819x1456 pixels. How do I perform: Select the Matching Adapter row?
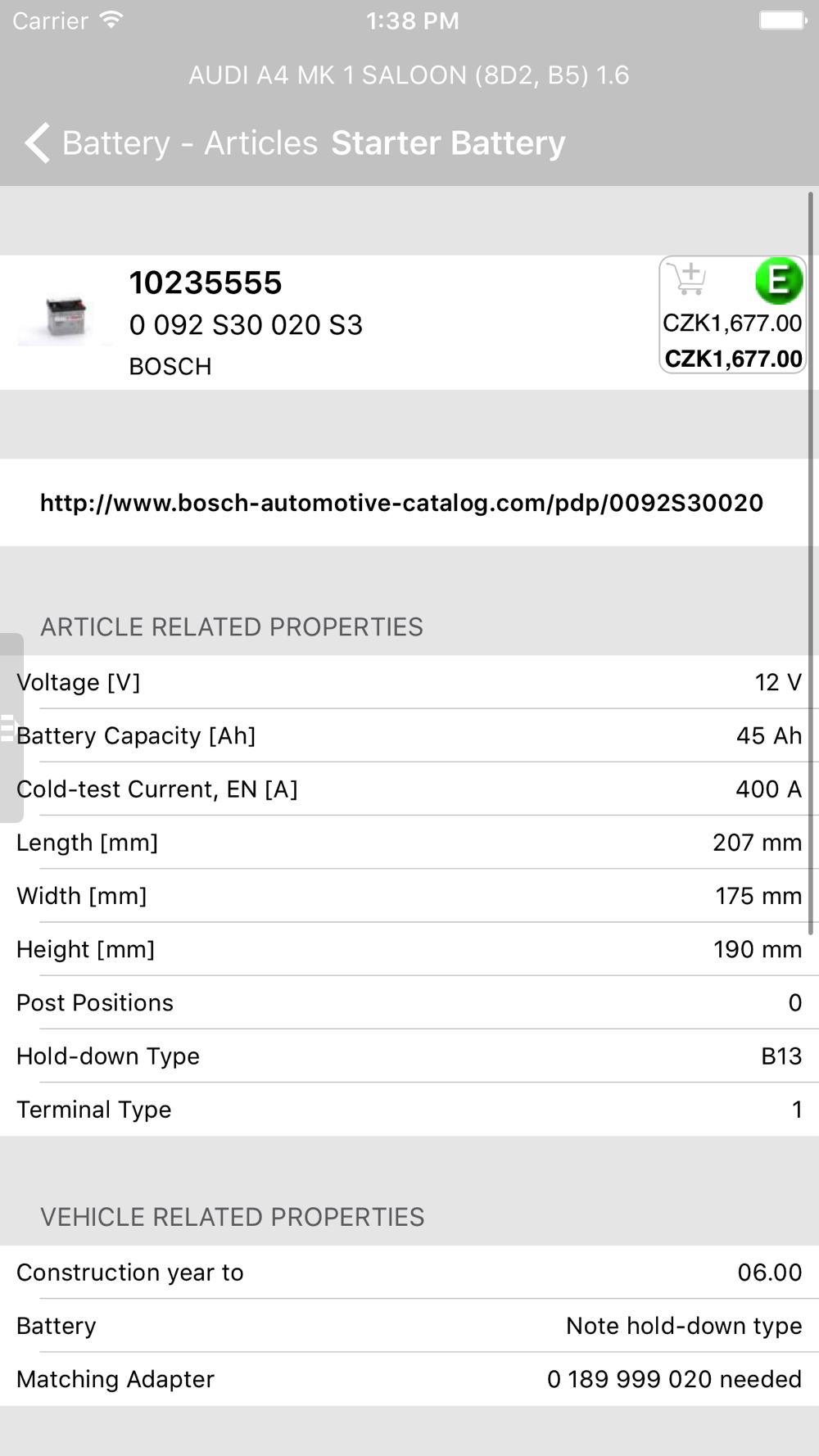click(x=409, y=1379)
